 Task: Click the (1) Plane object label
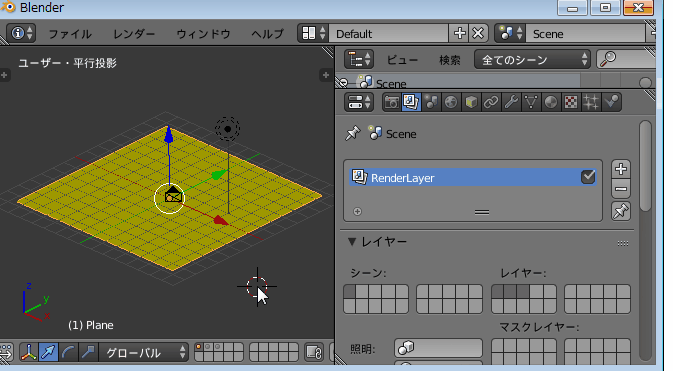click(x=91, y=325)
